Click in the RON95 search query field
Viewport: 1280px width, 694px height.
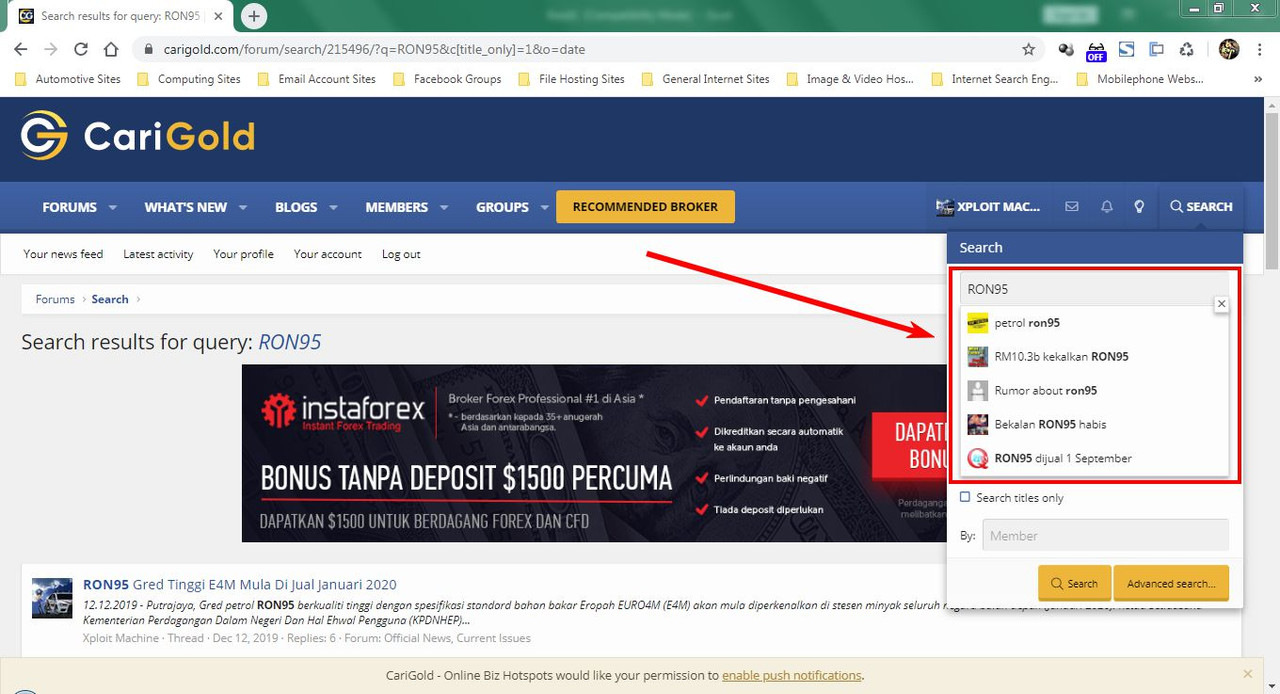[1094, 289]
